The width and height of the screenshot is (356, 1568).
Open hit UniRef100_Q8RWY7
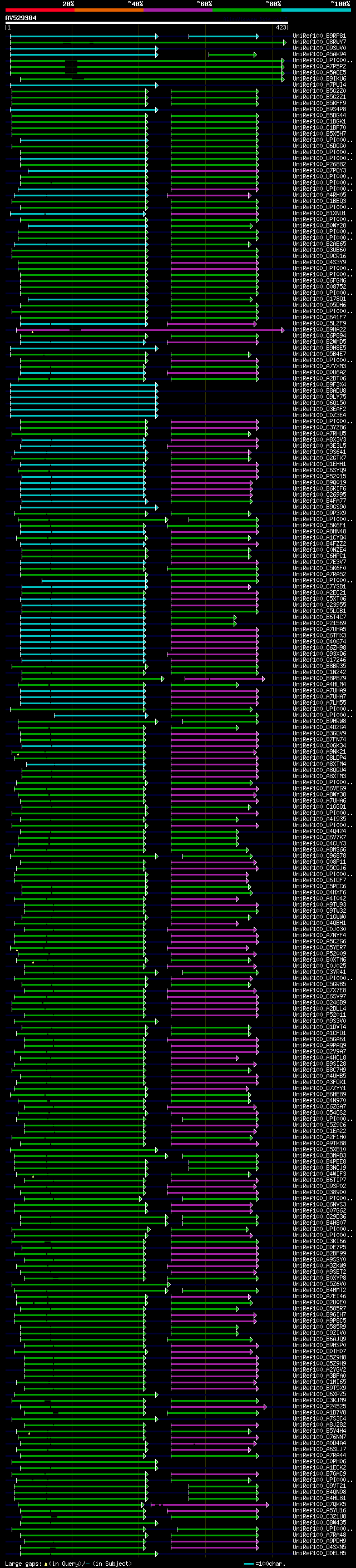tap(319, 43)
